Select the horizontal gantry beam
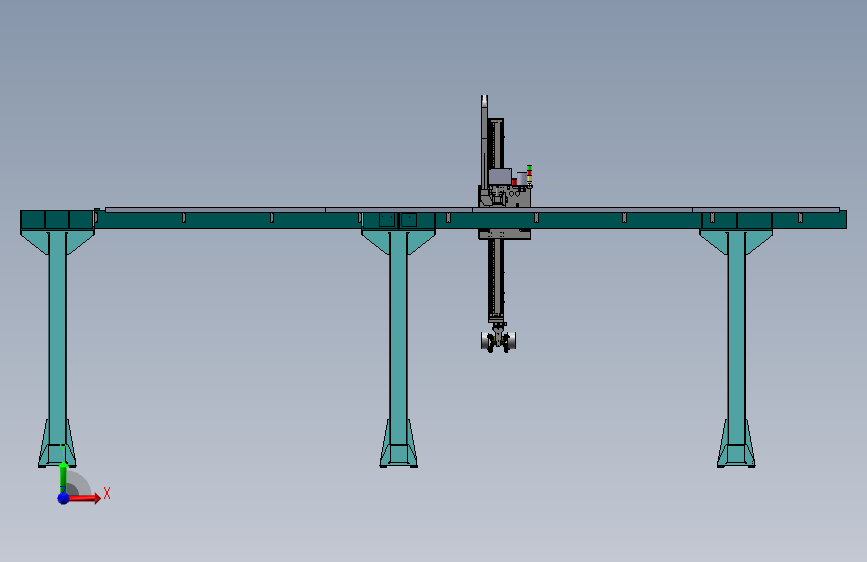867x562 pixels. coord(433,220)
